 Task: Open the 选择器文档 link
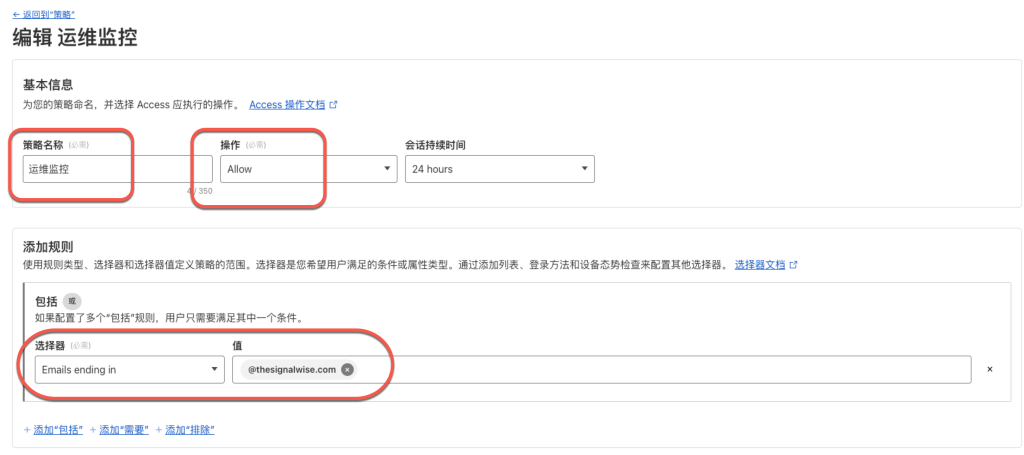(759, 265)
